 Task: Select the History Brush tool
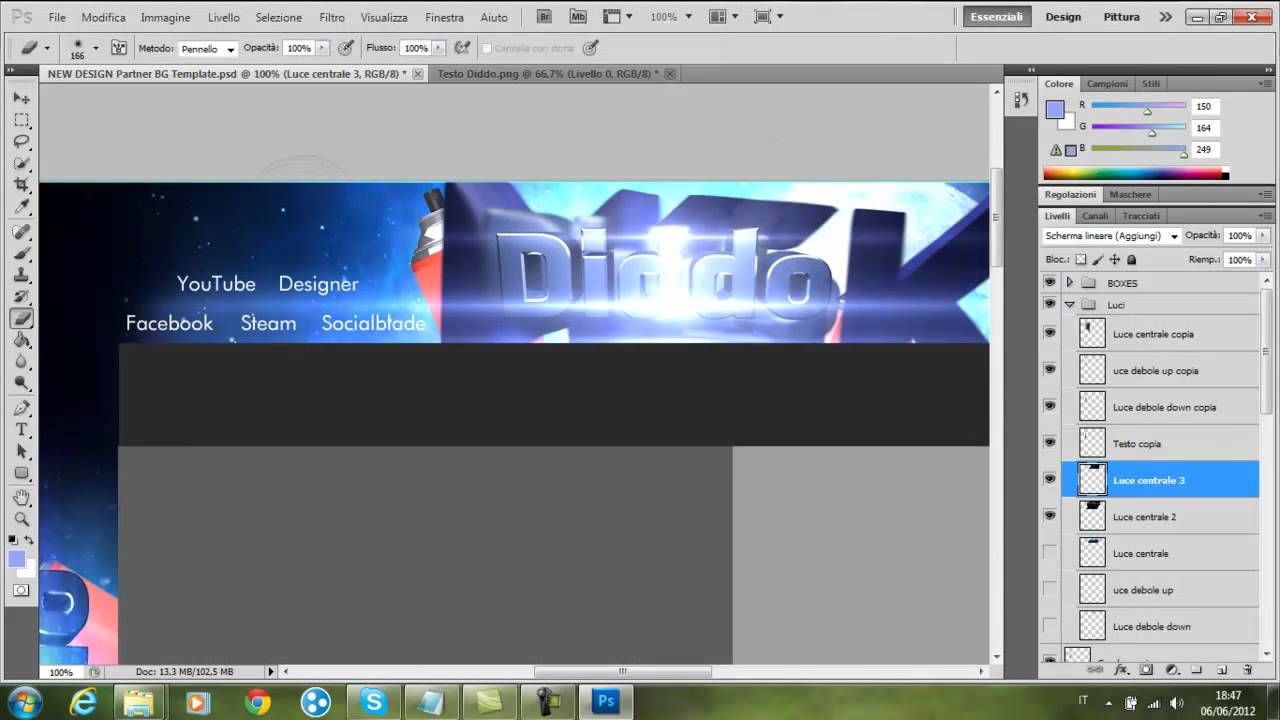pos(22,298)
